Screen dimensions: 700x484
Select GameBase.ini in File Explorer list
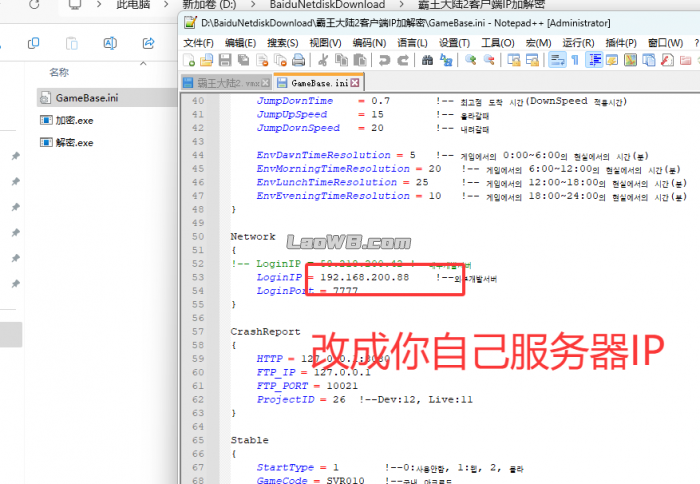point(107,98)
